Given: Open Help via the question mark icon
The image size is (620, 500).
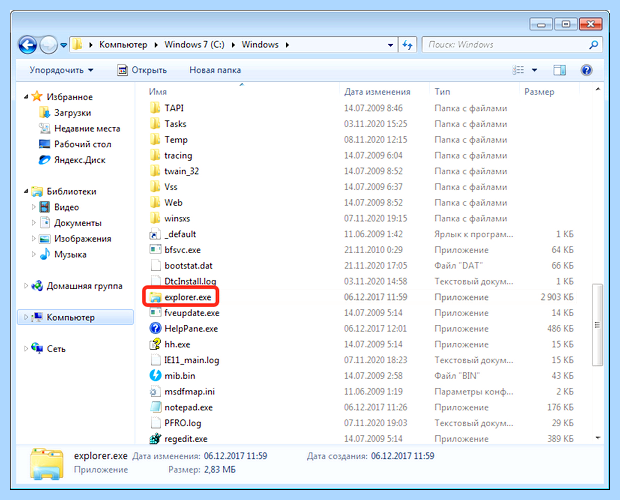Looking at the screenshot, I should [x=586, y=70].
